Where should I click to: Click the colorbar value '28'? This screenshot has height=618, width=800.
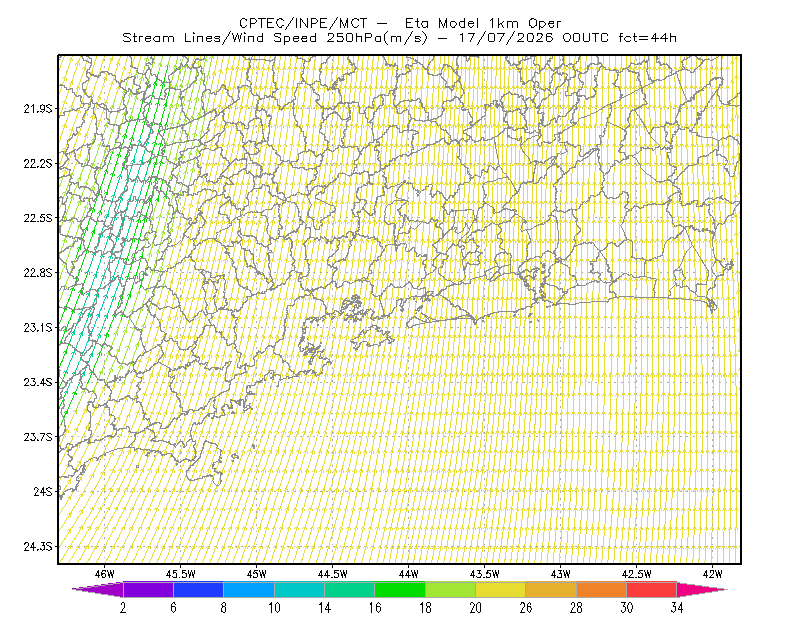pyautogui.click(x=576, y=608)
